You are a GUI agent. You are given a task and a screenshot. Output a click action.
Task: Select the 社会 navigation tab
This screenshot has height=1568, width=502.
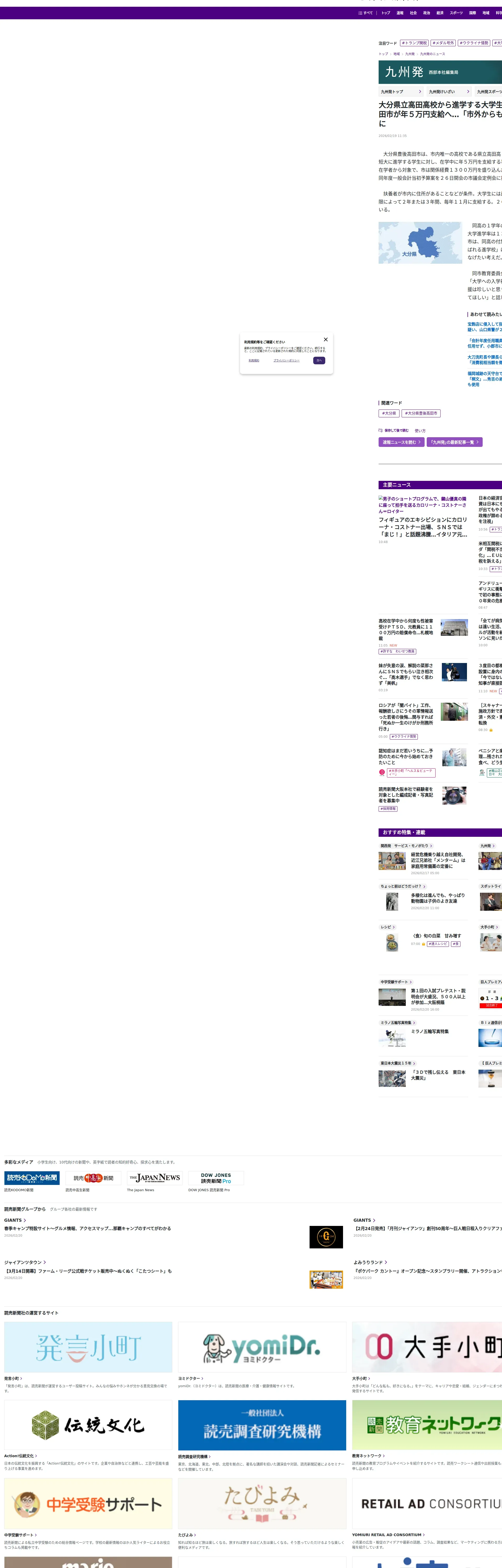413,13
